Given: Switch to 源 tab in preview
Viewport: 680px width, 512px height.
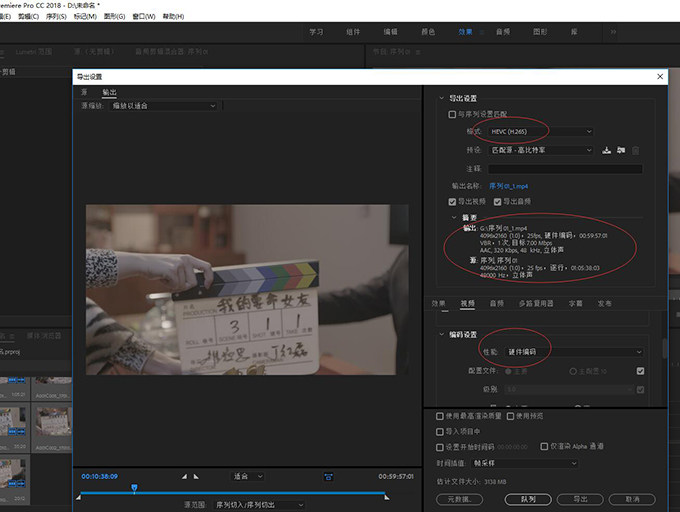Looking at the screenshot, I should [x=84, y=92].
